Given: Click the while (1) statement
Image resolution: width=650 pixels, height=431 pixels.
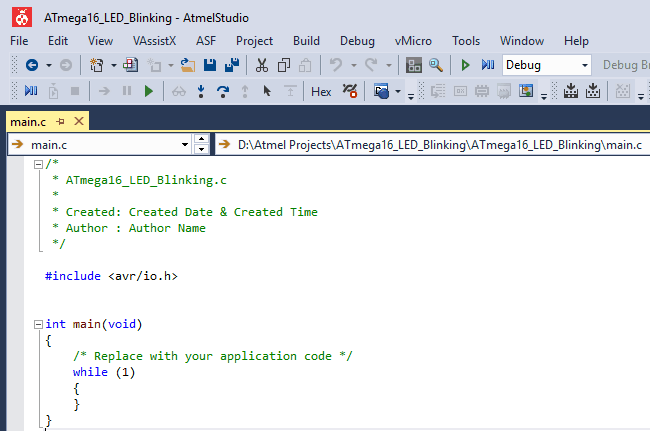Looking at the screenshot, I should [x=104, y=372].
